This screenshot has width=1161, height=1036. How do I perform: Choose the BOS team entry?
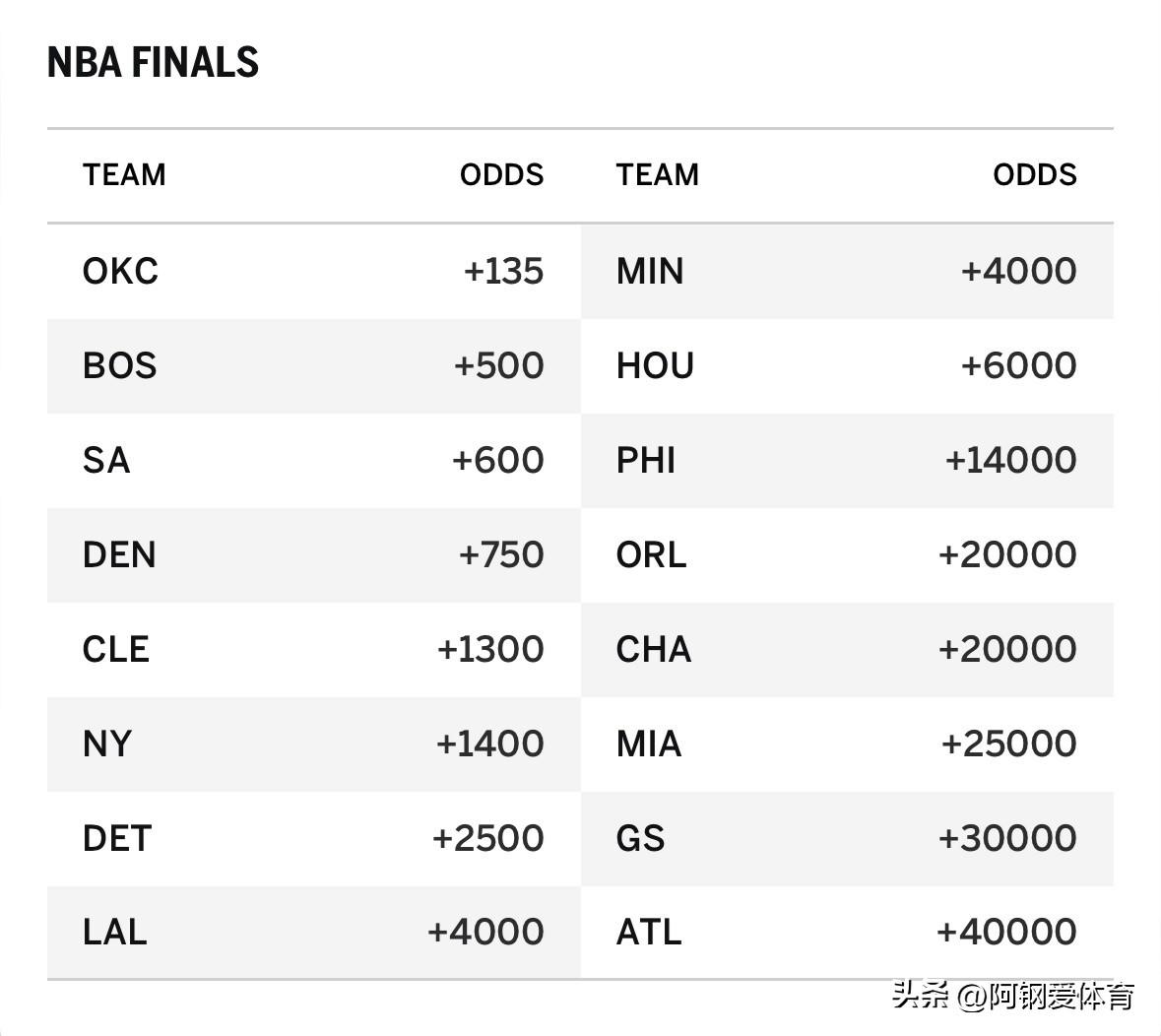pyautogui.click(x=119, y=365)
